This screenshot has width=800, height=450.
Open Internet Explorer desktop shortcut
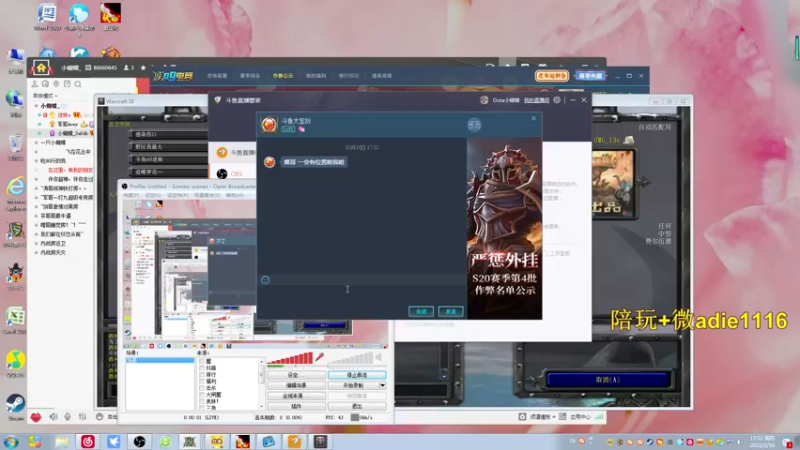click(x=15, y=194)
